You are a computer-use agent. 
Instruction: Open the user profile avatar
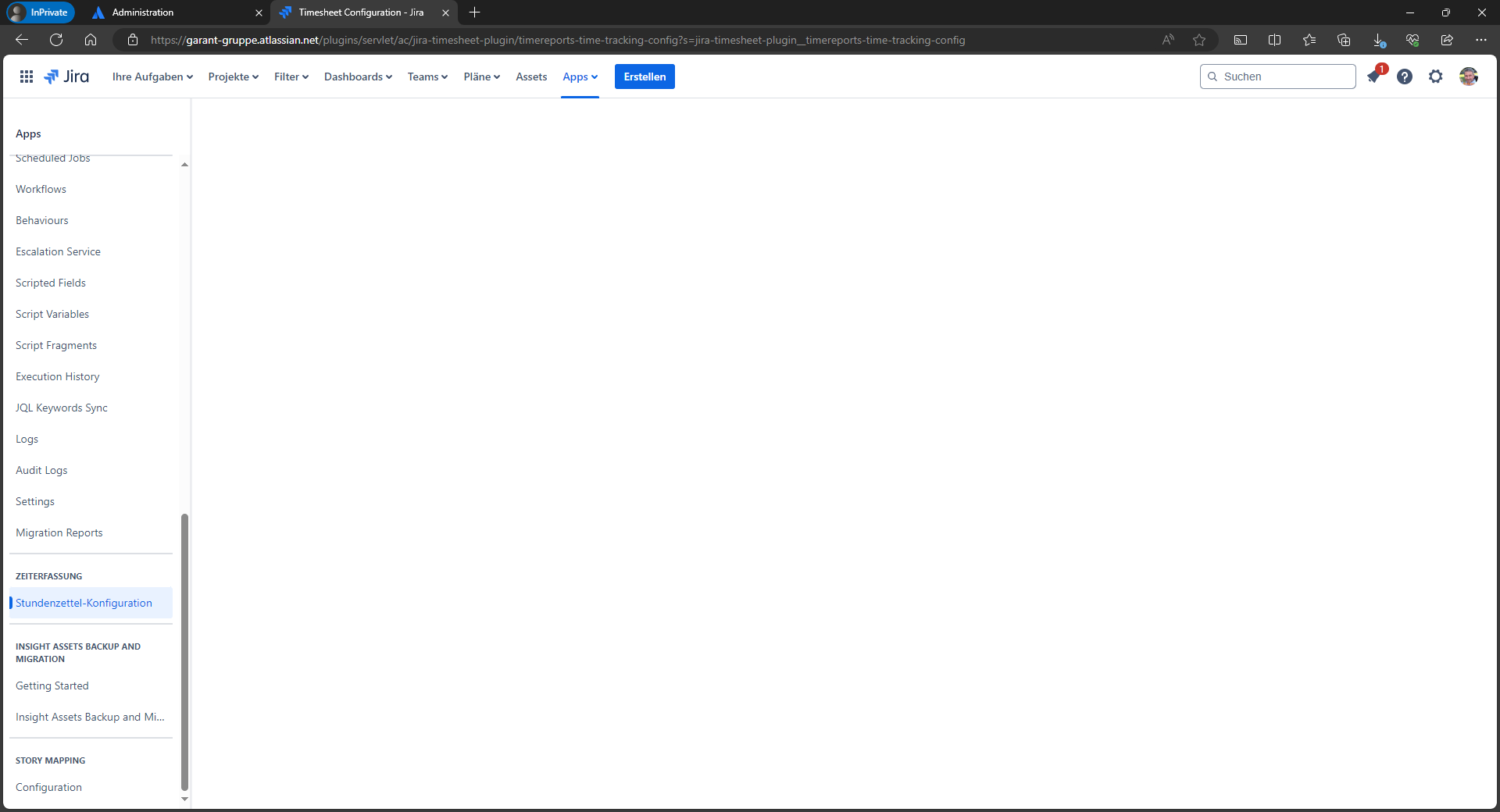tap(1469, 77)
